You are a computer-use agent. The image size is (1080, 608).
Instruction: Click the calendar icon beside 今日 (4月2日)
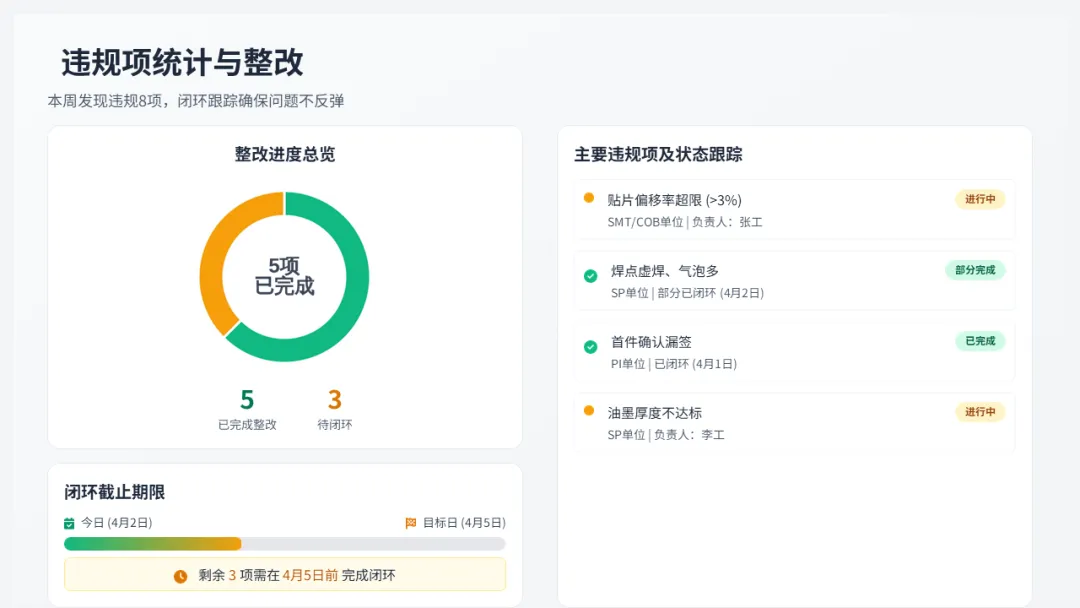click(69, 523)
